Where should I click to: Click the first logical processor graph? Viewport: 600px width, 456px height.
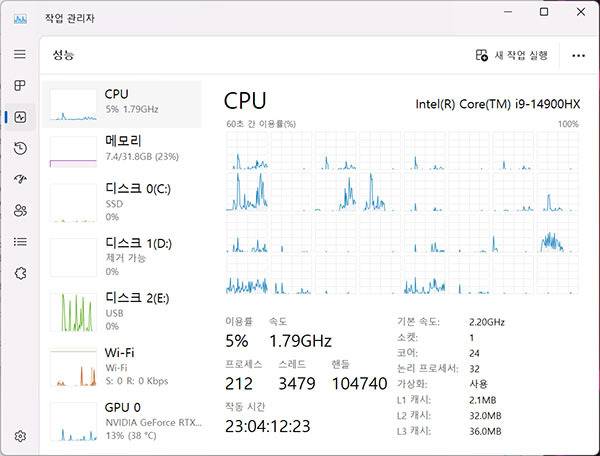pyautogui.click(x=247, y=149)
